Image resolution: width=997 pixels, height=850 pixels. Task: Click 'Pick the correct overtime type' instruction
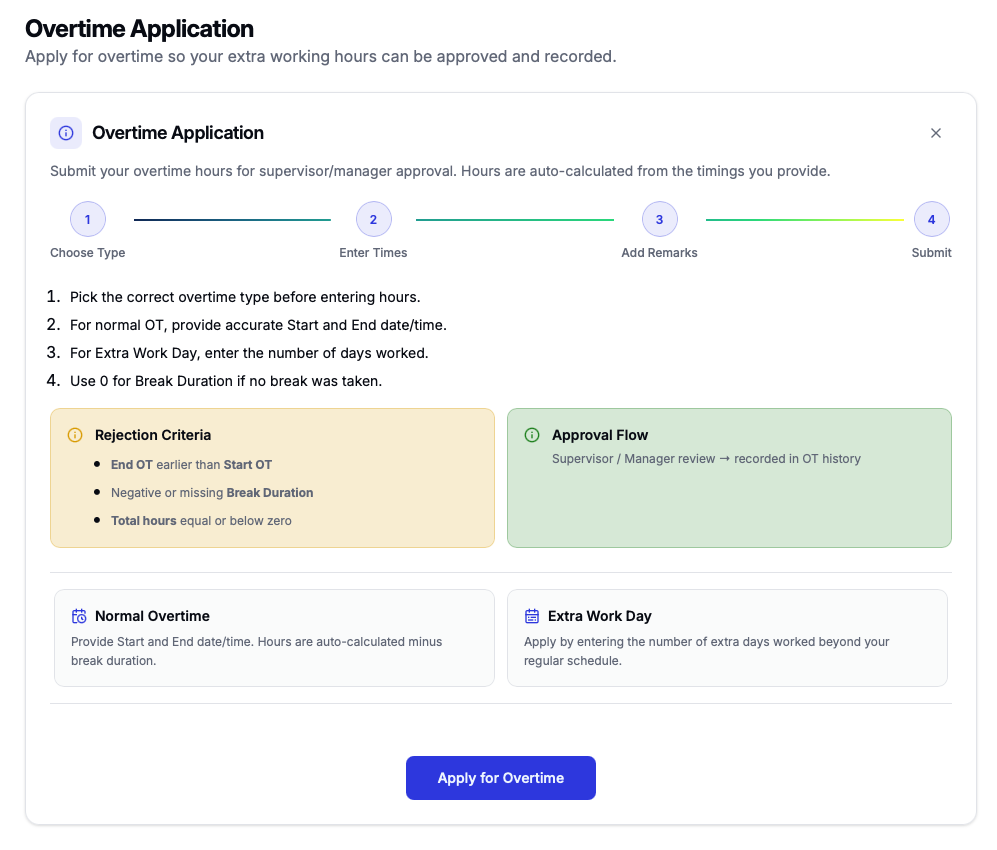245,297
